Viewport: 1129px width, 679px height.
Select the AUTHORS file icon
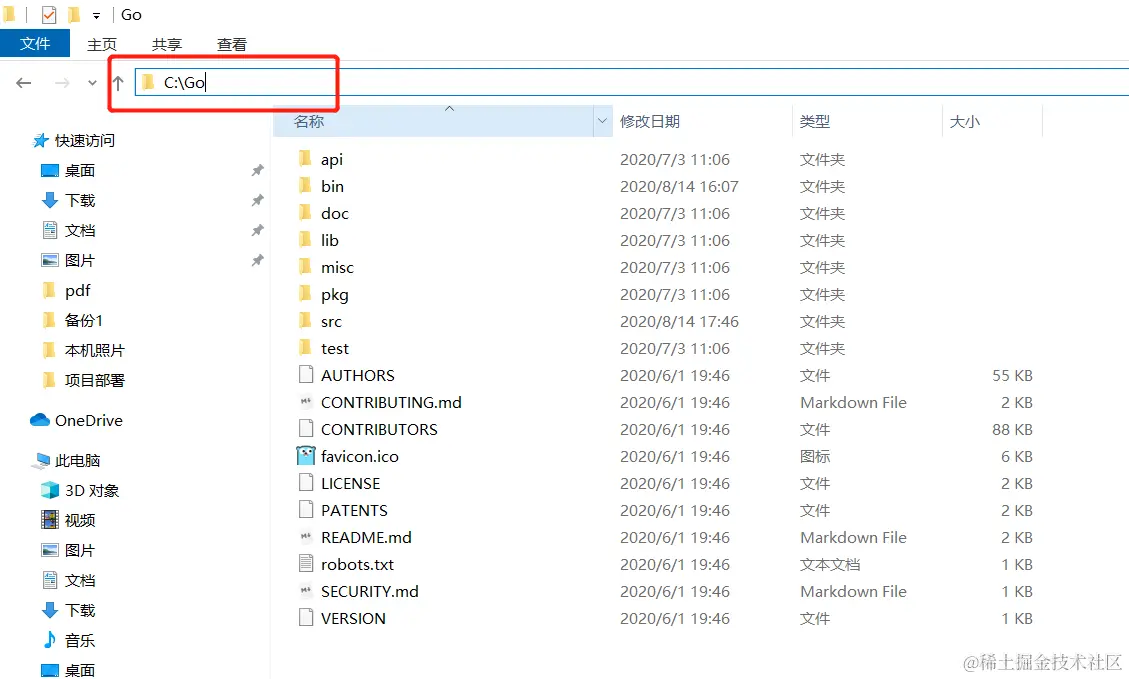tap(306, 374)
